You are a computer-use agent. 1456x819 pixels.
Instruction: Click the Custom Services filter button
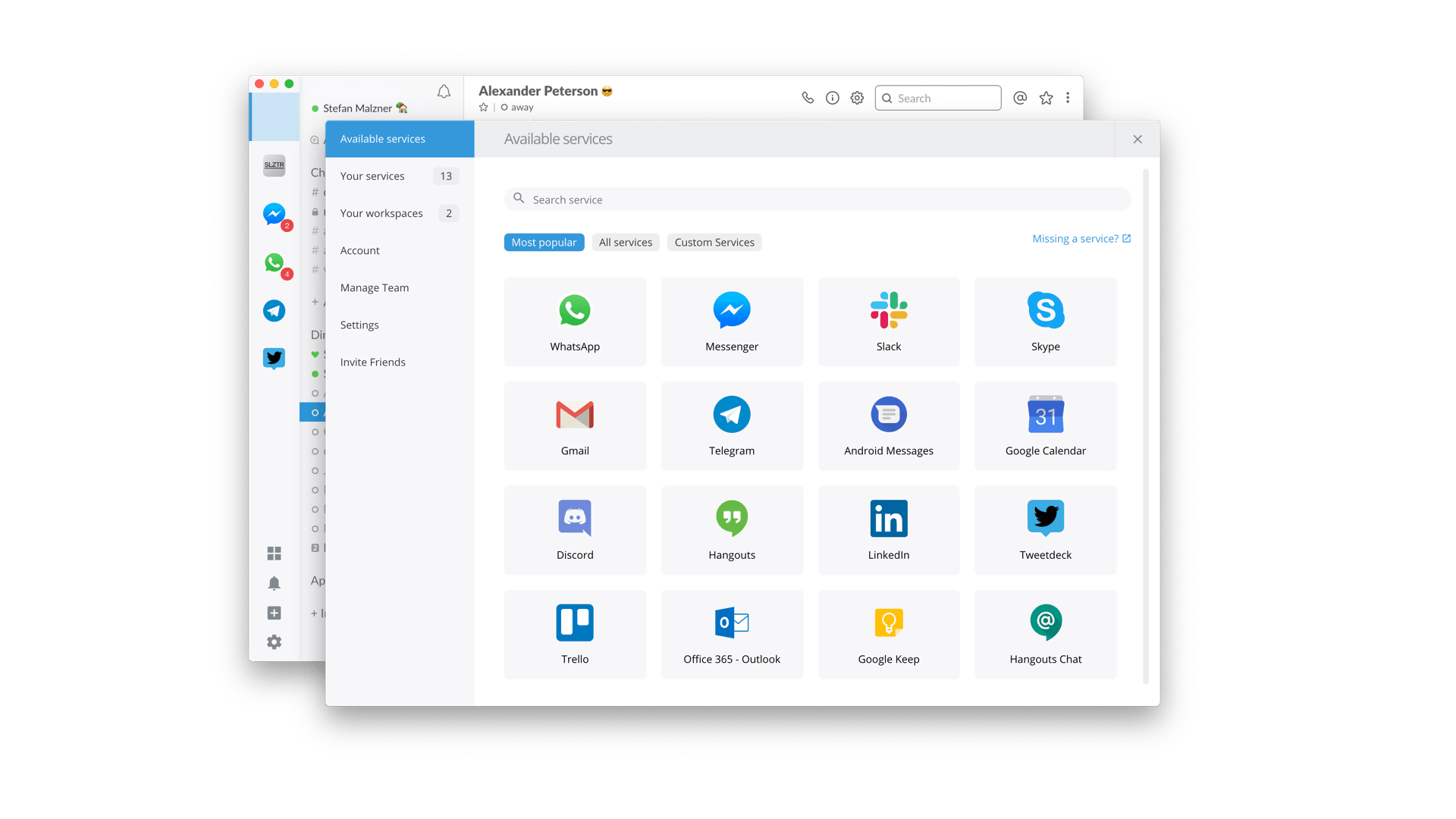coord(713,242)
